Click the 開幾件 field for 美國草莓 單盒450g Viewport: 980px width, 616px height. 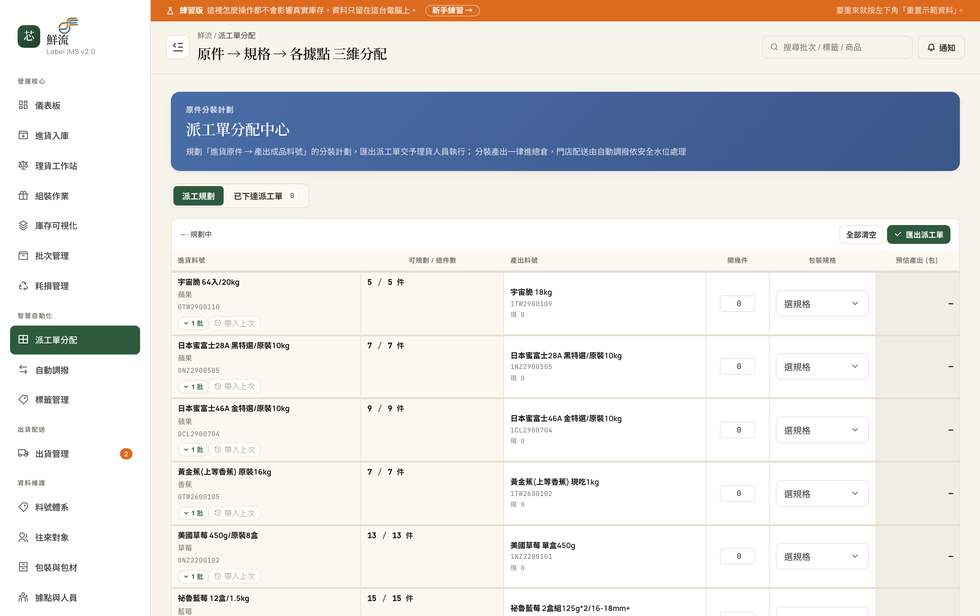click(x=738, y=557)
